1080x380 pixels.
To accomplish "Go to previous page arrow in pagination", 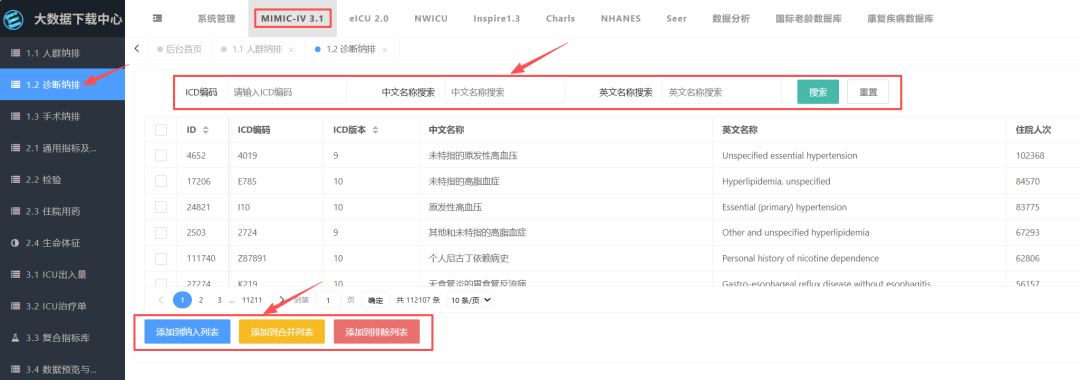I will tap(161, 300).
